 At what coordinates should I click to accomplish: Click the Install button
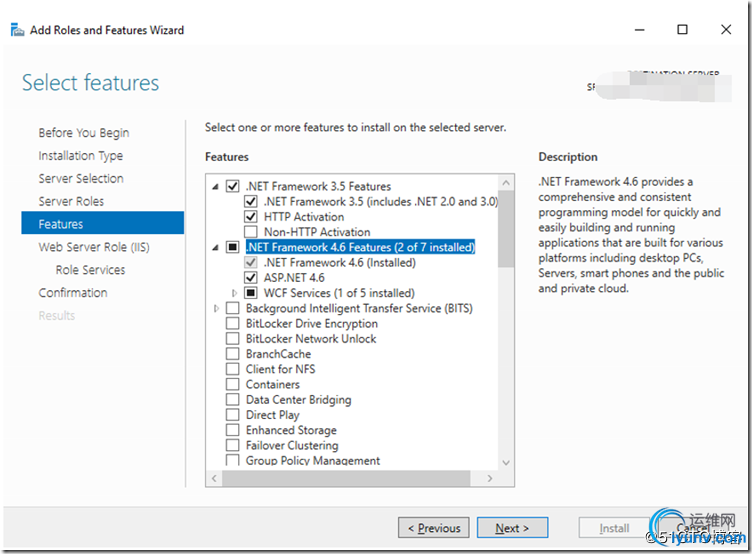pos(614,528)
